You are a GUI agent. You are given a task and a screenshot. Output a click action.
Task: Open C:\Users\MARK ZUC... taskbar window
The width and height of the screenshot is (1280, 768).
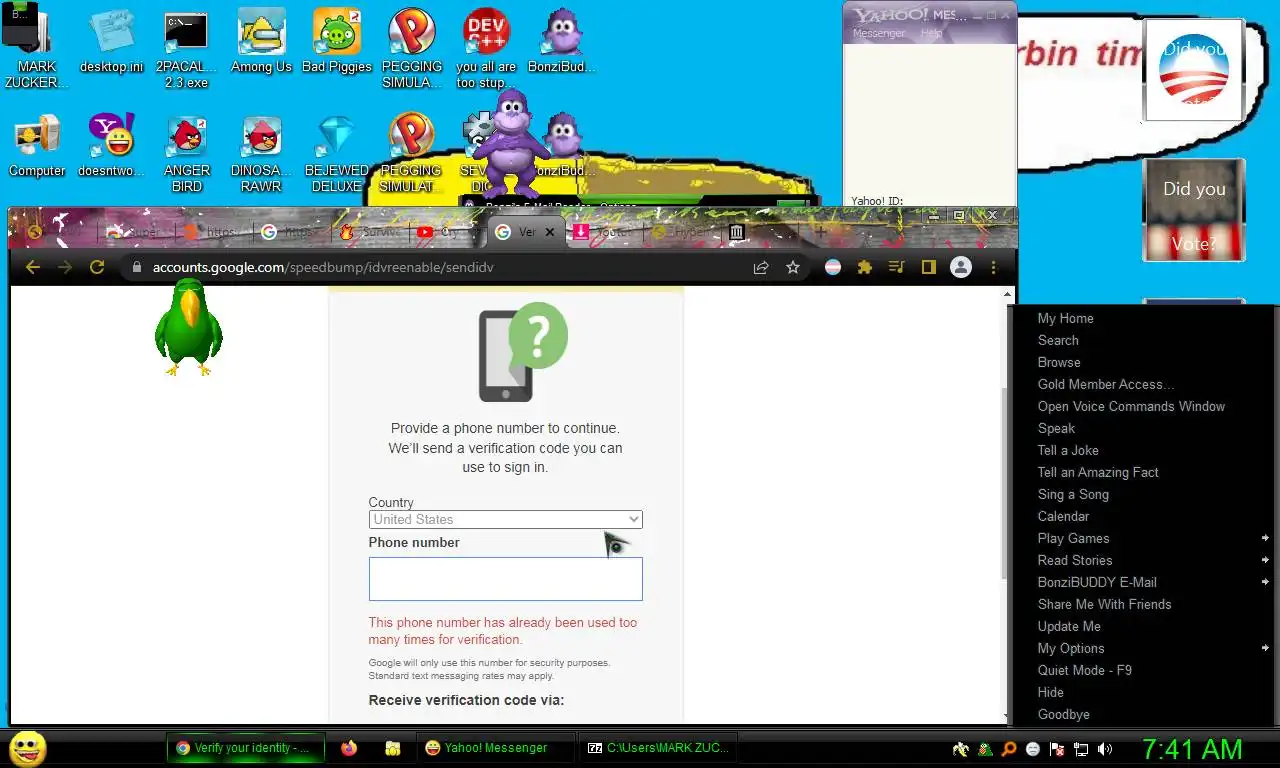tap(658, 747)
